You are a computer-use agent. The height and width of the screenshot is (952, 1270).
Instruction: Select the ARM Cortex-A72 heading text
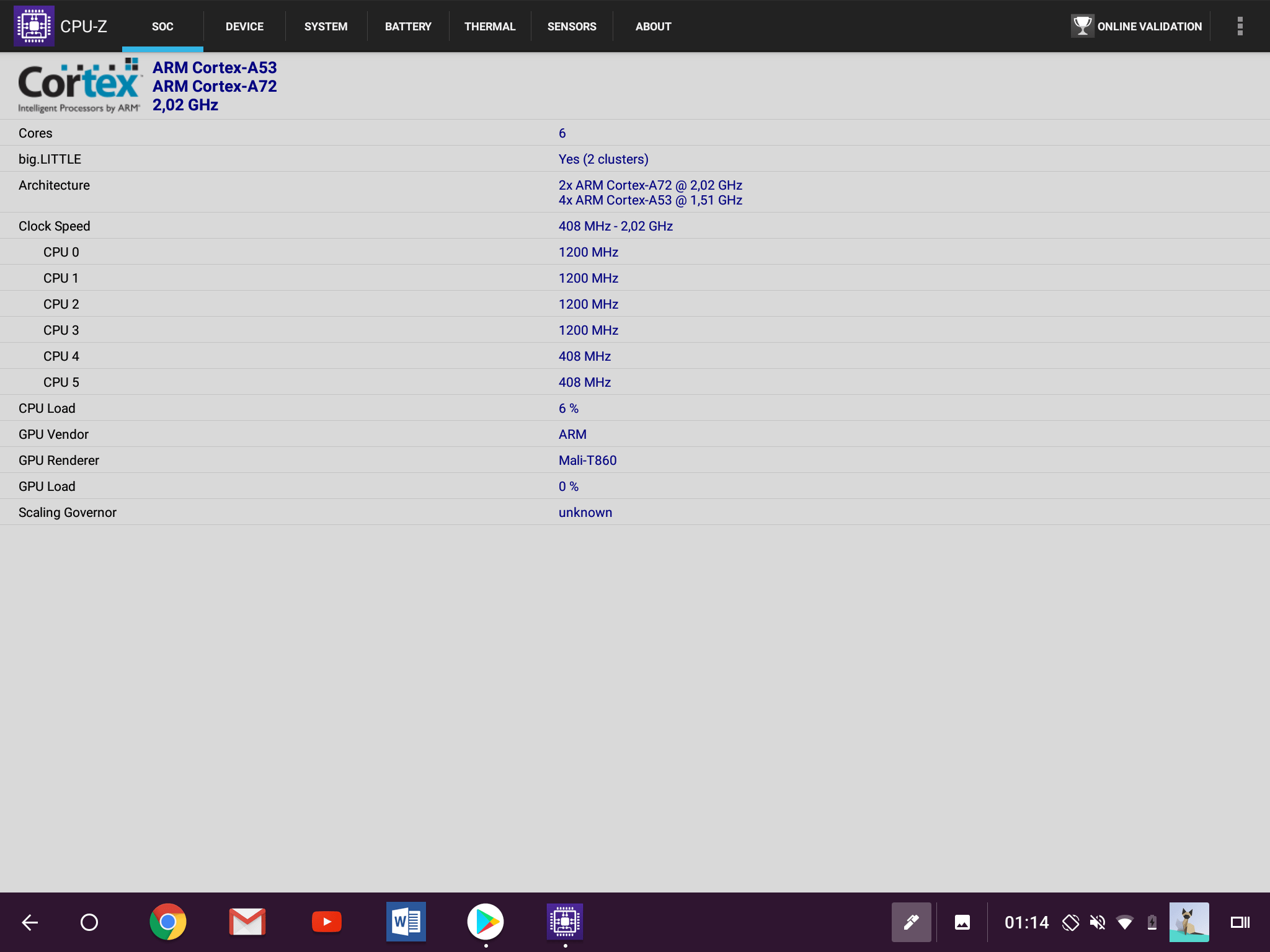coord(215,86)
